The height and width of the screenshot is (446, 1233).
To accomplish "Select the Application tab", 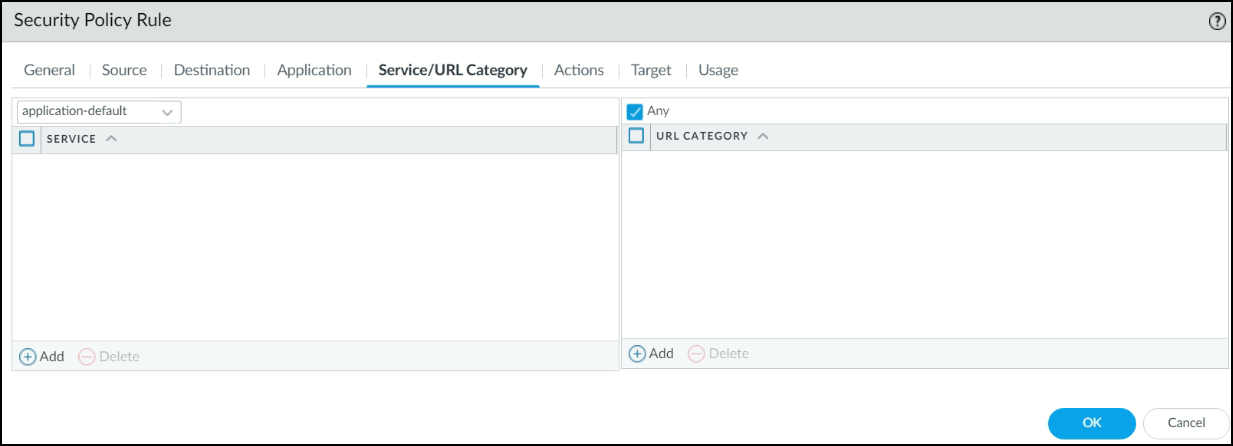I will [x=314, y=70].
